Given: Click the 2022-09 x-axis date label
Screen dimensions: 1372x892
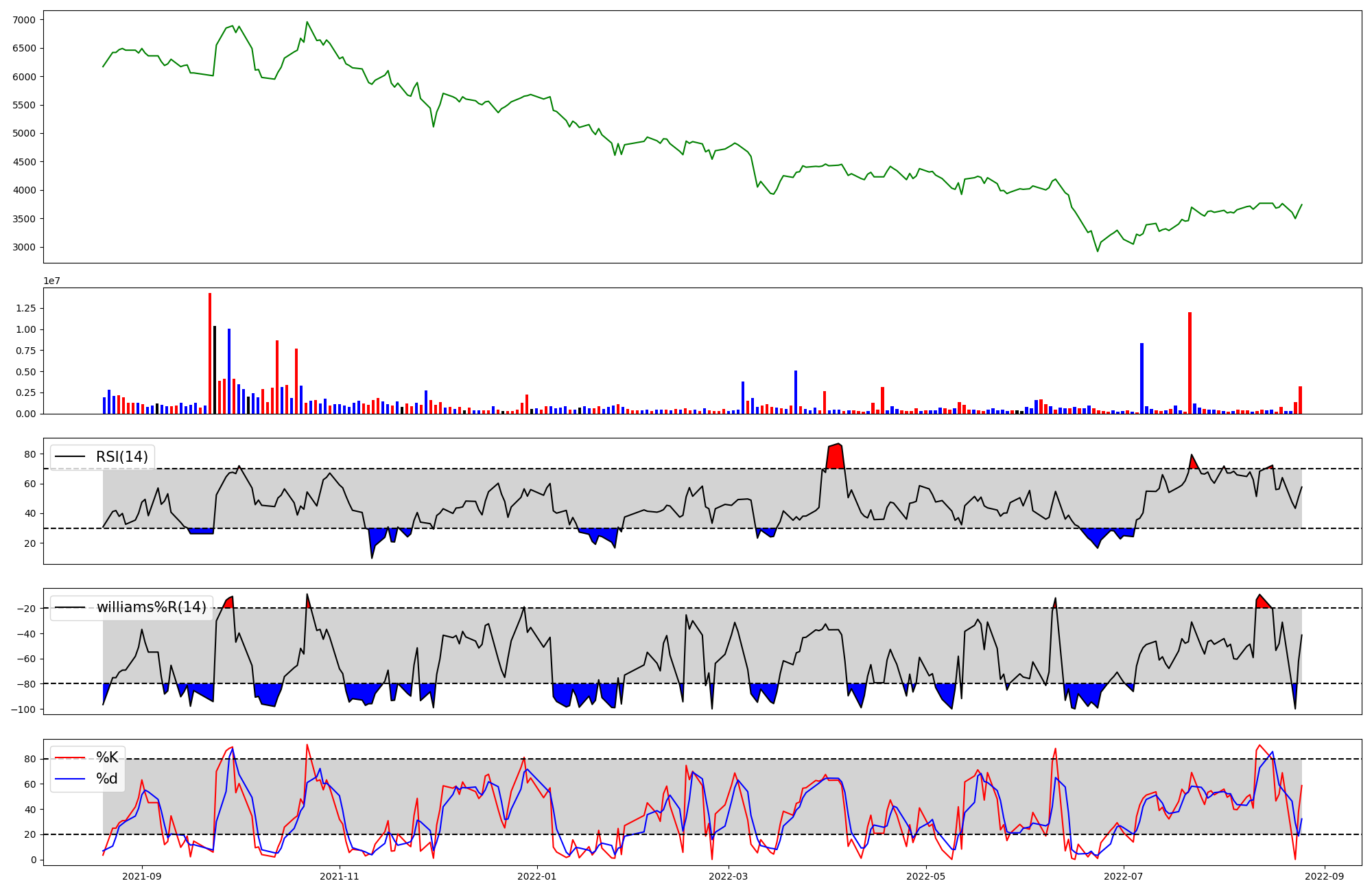Looking at the screenshot, I should point(1324,876).
